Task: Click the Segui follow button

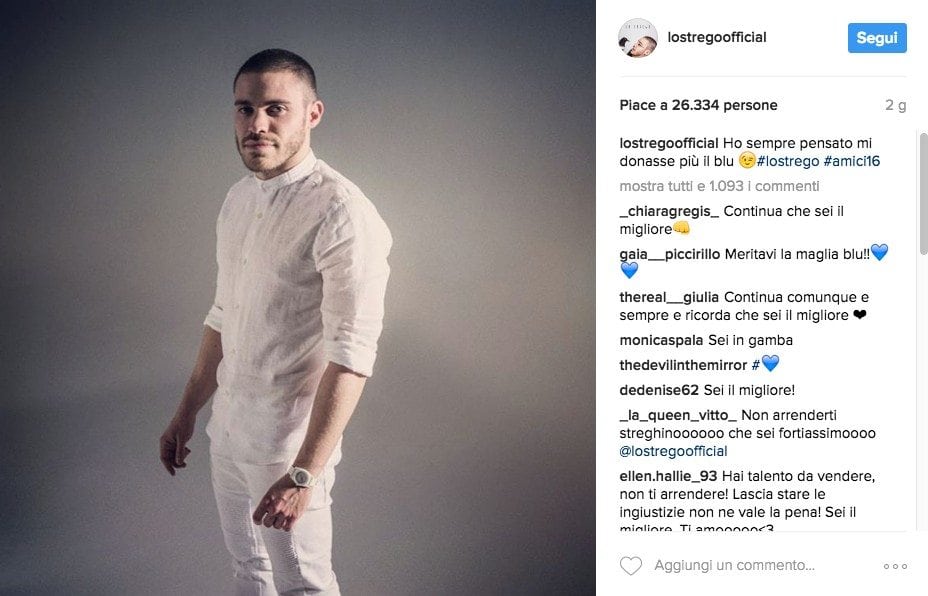Action: click(x=877, y=38)
